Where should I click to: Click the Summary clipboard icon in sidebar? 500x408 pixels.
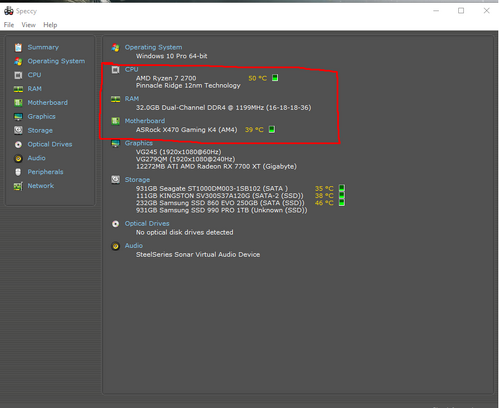coord(18,47)
